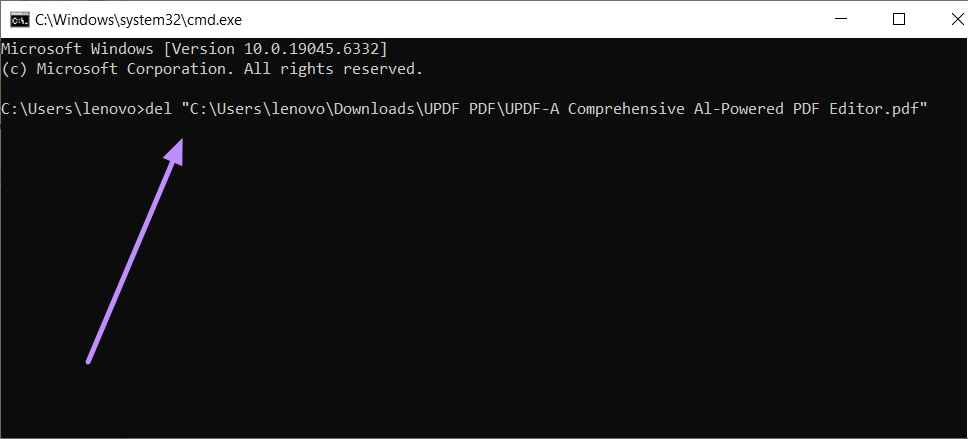Click the C:\Windows\system32\cmd.exe title text
968x439 pixels.
point(138,20)
